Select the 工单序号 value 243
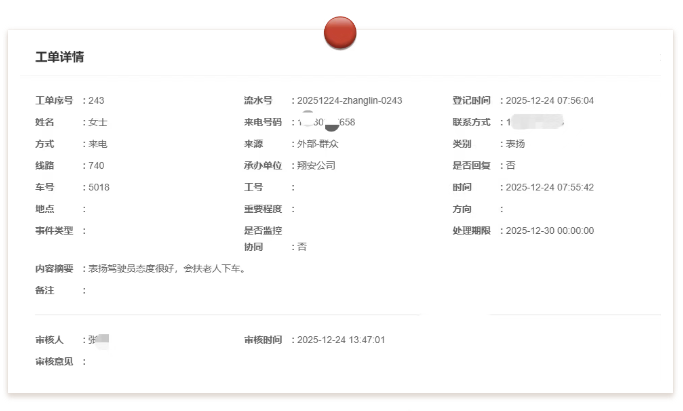 [96, 101]
